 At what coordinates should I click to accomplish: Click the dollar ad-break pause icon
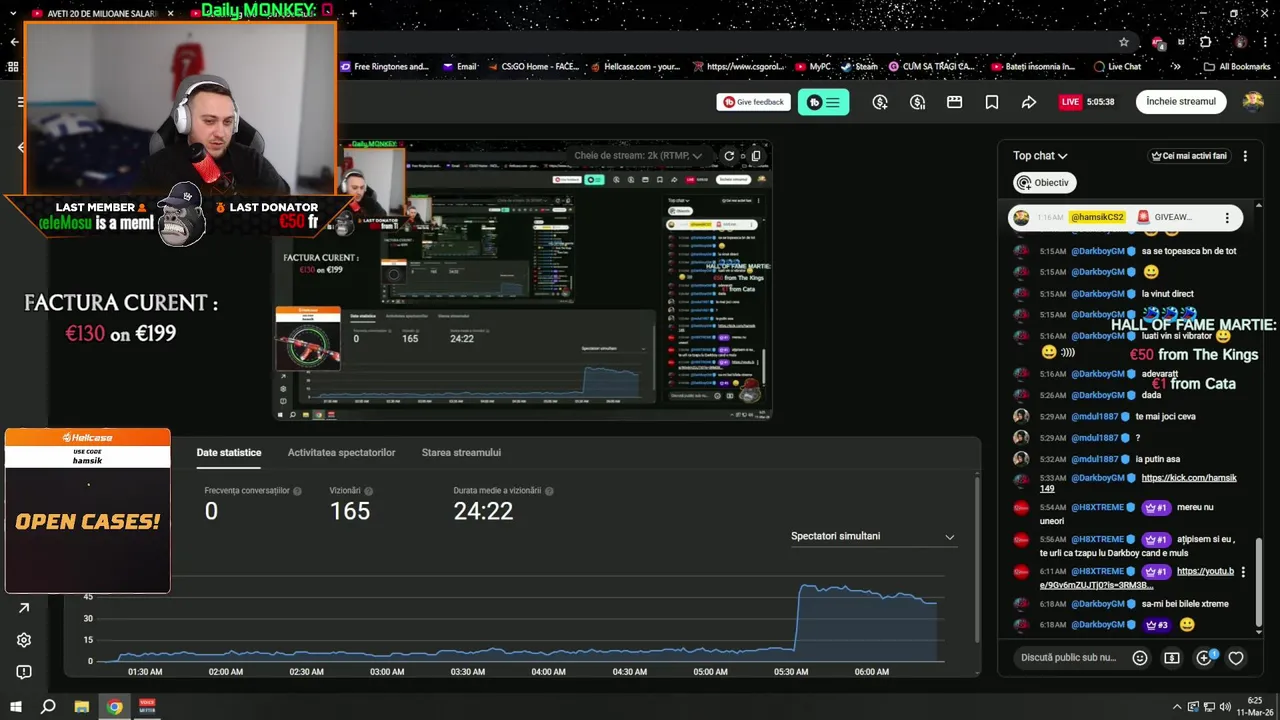click(917, 102)
